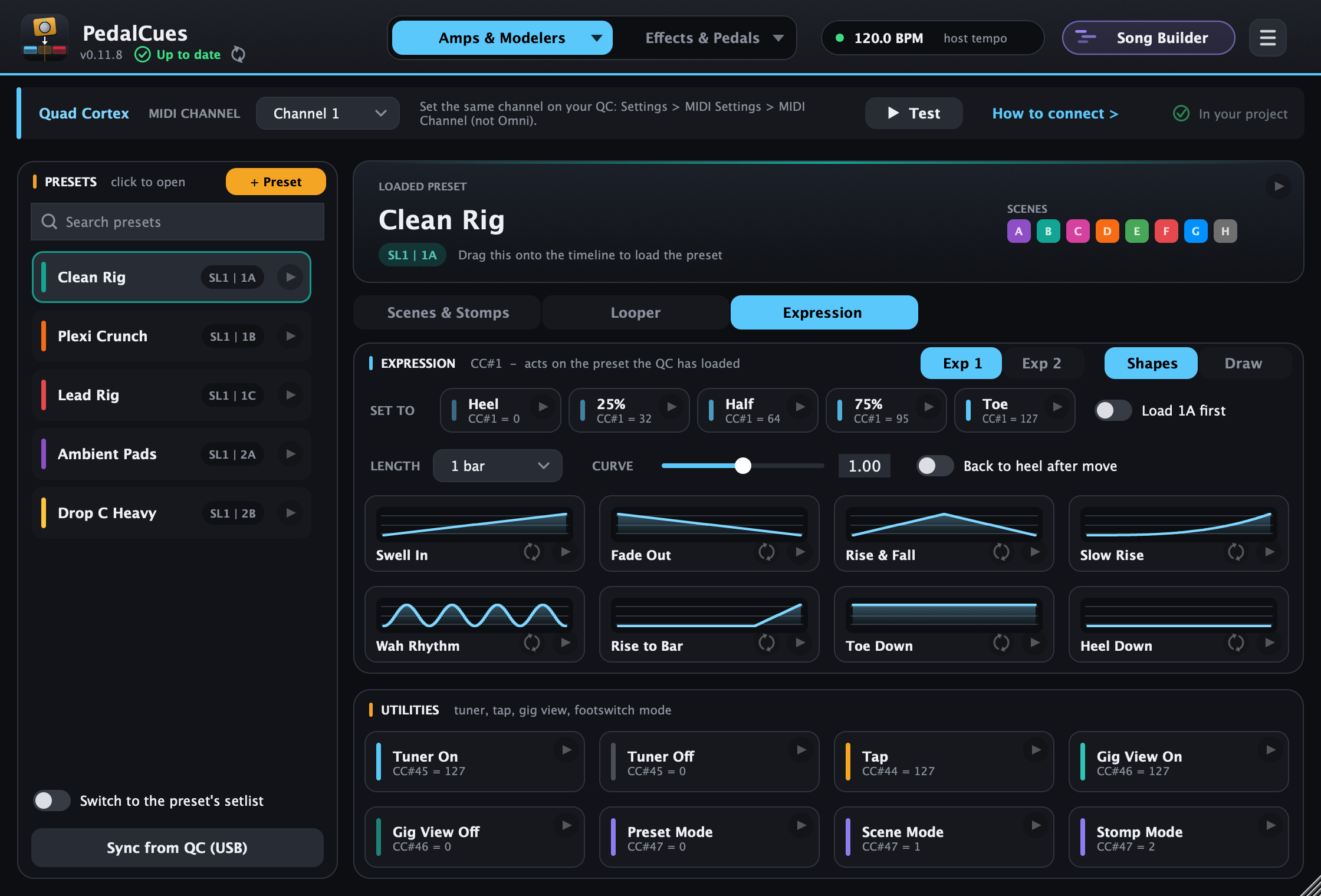1321x896 pixels.
Task: Select scene D orange swatch
Action: click(x=1107, y=231)
